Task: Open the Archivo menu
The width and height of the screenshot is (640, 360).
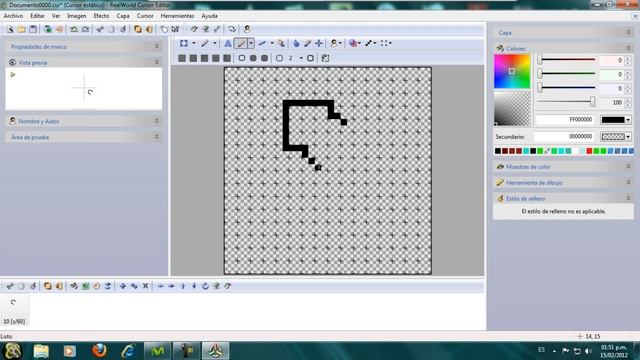Action: click(x=13, y=16)
